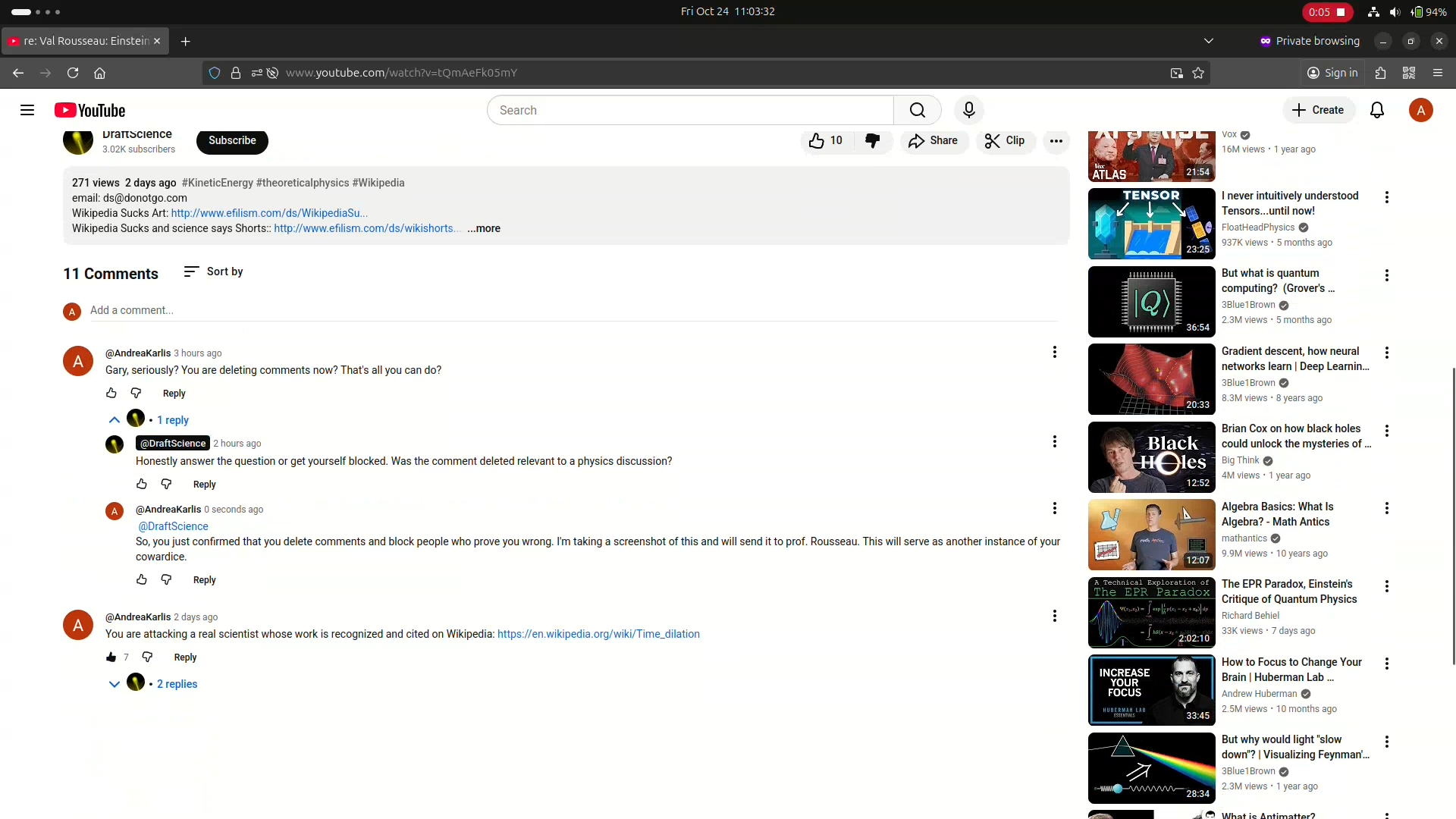Screen dimensions: 1456x819
Task: Like the 'Gary, seriously?' comment
Action: 111,393
